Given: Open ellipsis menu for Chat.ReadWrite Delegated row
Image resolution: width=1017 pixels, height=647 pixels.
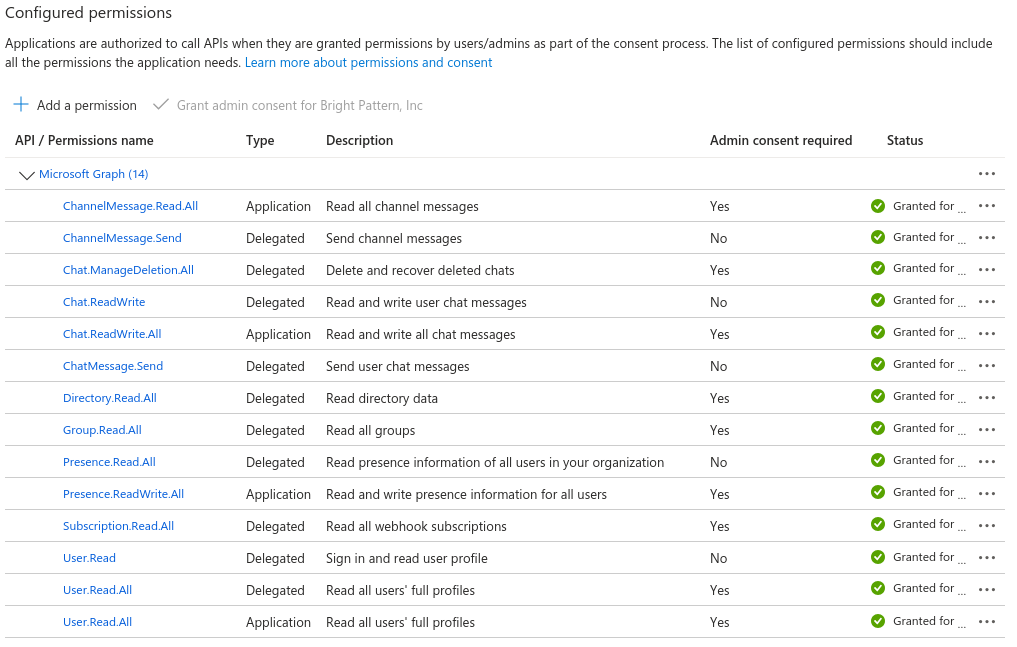Looking at the screenshot, I should click(x=987, y=301).
